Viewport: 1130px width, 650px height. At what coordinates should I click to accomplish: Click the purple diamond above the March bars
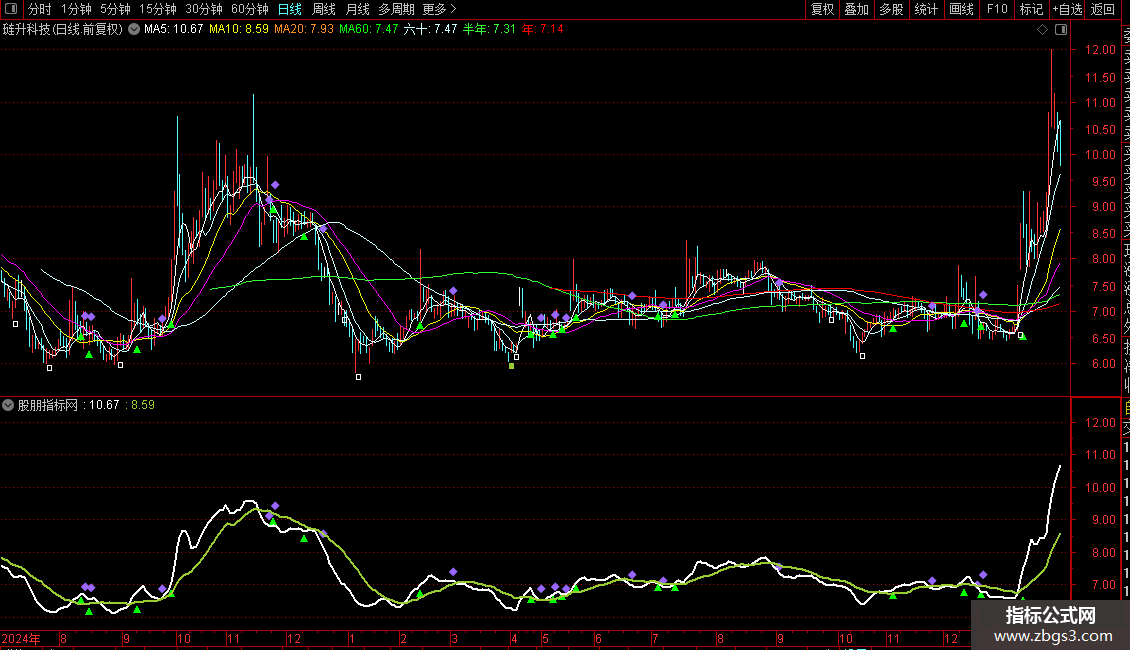pos(453,291)
